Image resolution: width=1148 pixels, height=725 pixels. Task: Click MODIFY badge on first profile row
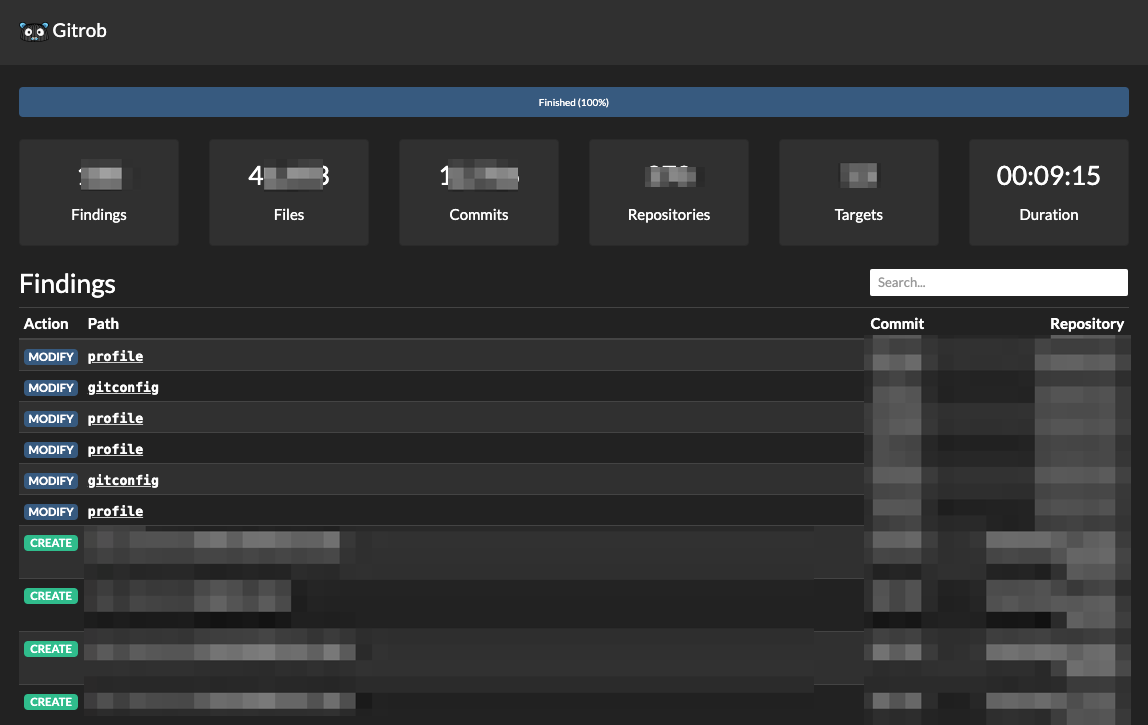coord(51,357)
